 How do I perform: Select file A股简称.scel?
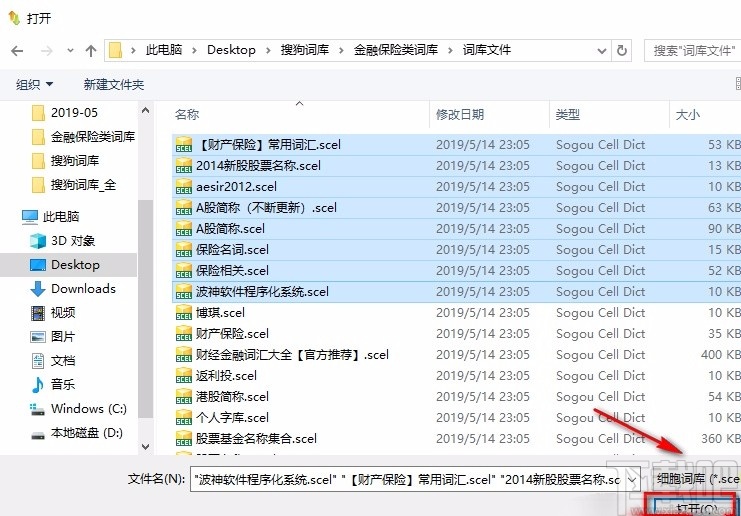click(x=457, y=229)
